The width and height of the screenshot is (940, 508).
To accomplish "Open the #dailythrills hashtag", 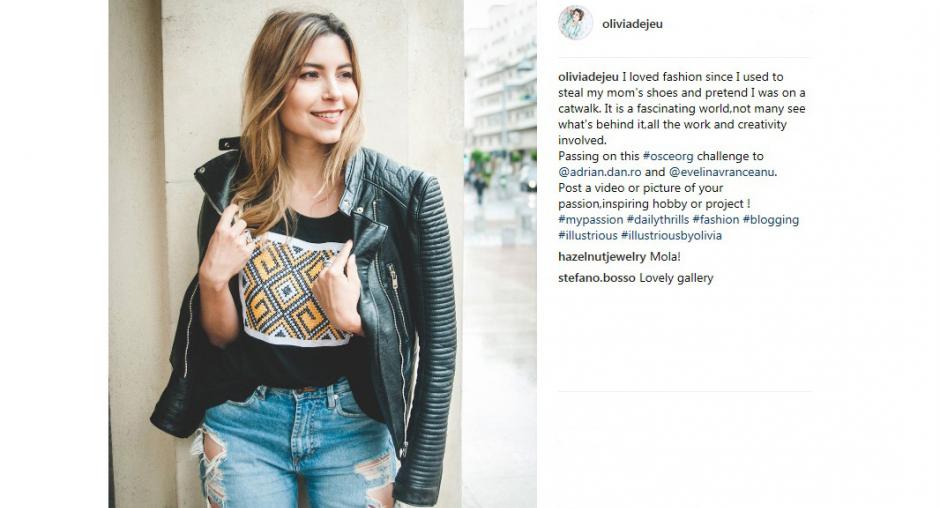I will [x=658, y=220].
